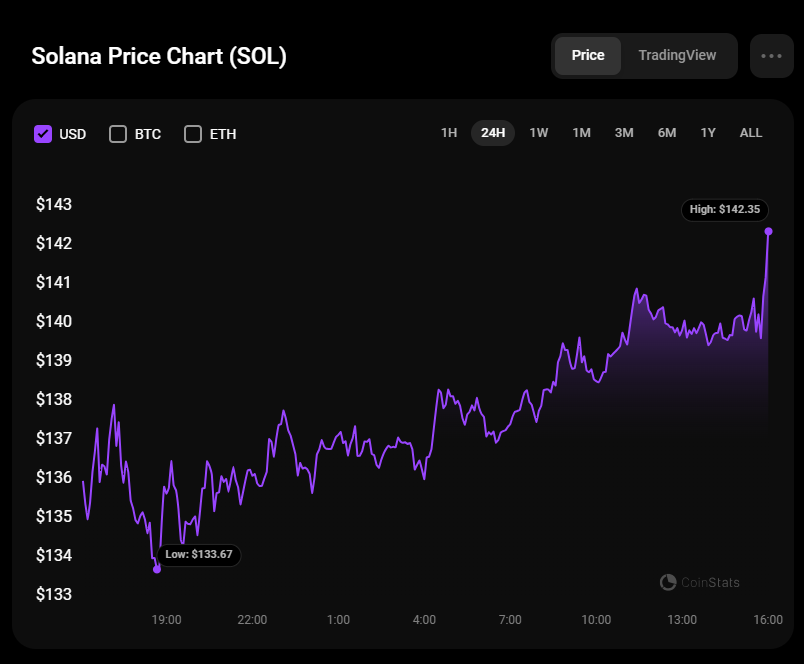
Task: Select the 1W time range
Action: point(539,133)
